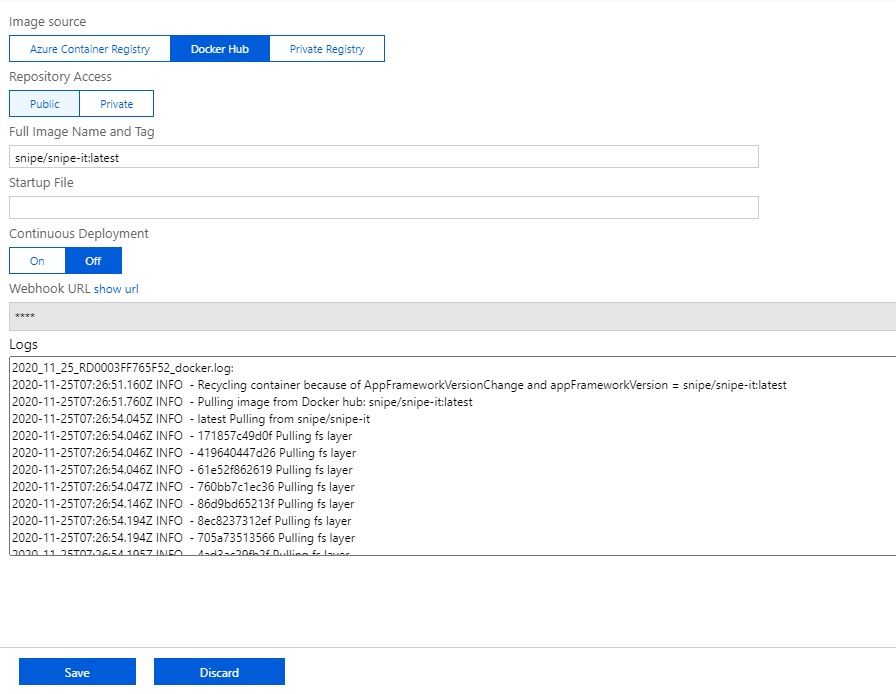This screenshot has width=896, height=694.
Task: Save the container settings
Action: point(77,672)
